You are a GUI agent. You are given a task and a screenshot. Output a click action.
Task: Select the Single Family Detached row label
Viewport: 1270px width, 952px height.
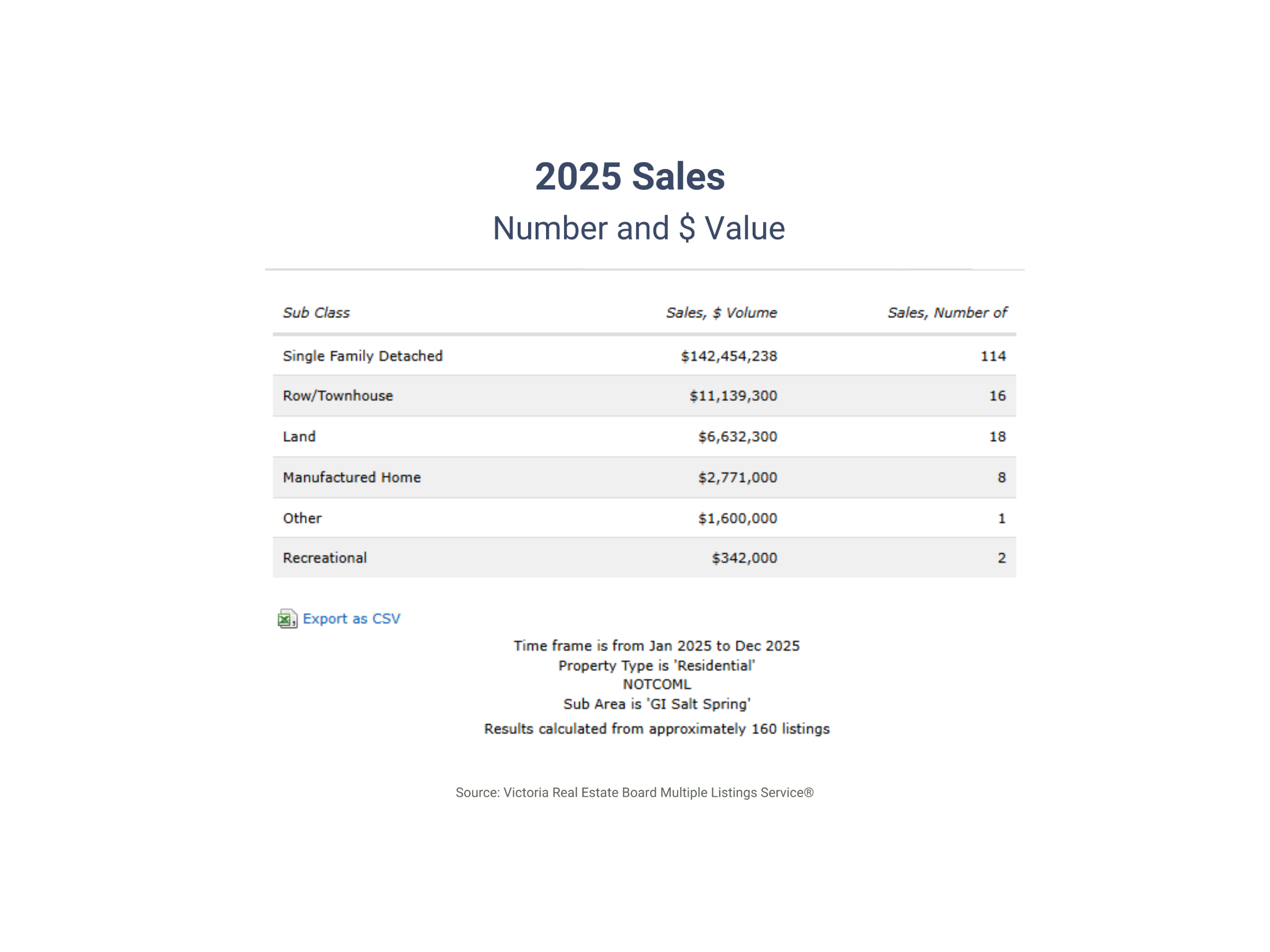coord(363,356)
